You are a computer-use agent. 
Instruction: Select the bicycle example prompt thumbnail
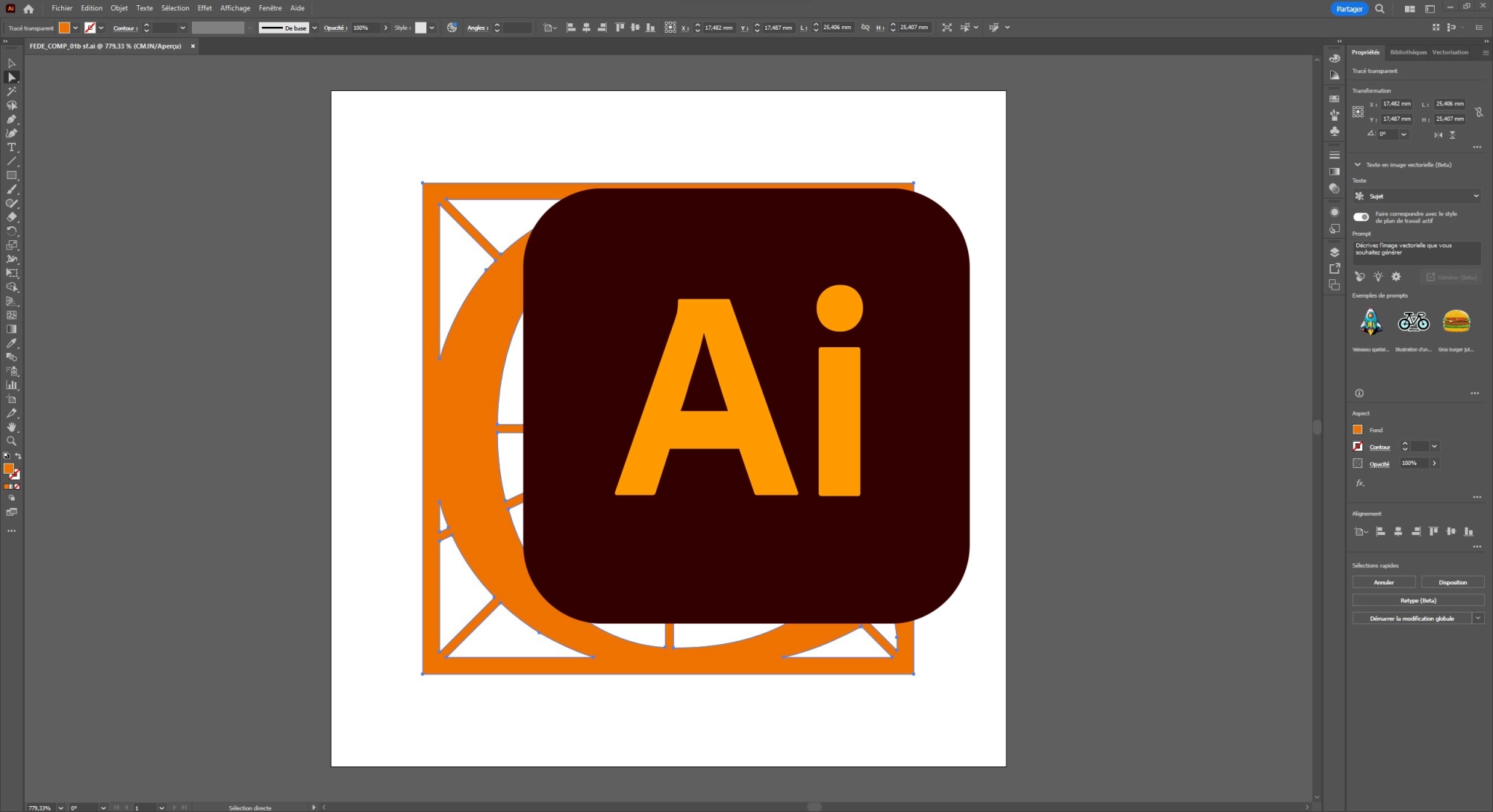coord(1413,322)
